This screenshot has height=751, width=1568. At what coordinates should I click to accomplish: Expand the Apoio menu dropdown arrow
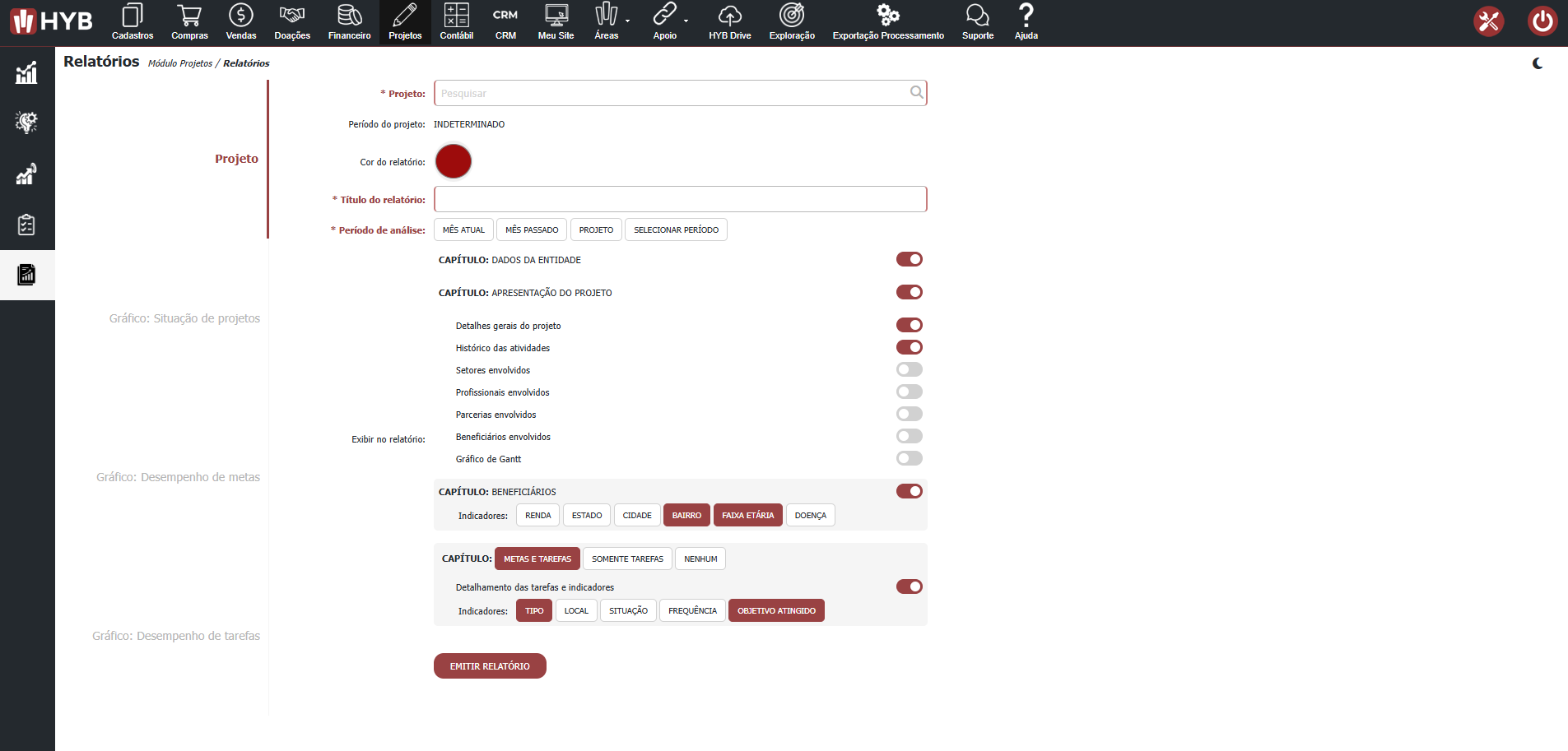[686, 21]
